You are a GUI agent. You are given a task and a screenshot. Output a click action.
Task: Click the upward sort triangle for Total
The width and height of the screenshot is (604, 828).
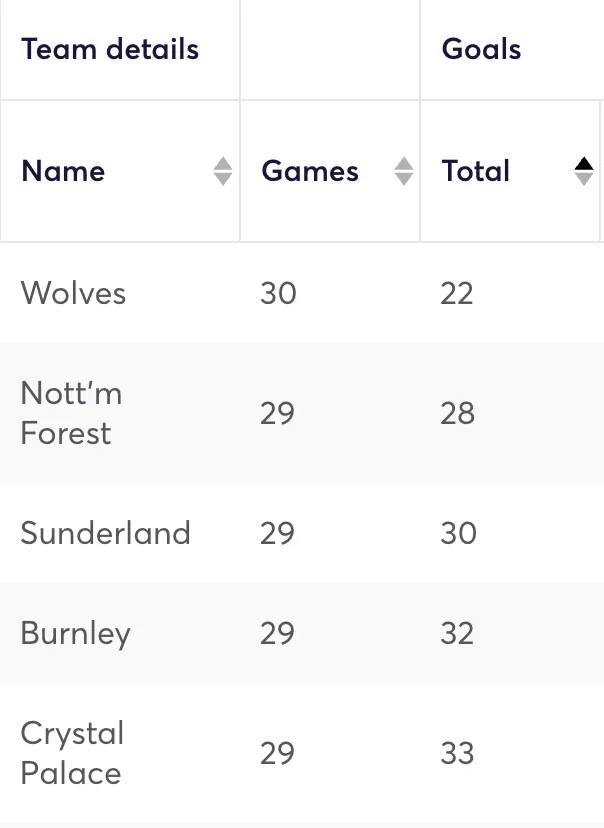(x=584, y=164)
